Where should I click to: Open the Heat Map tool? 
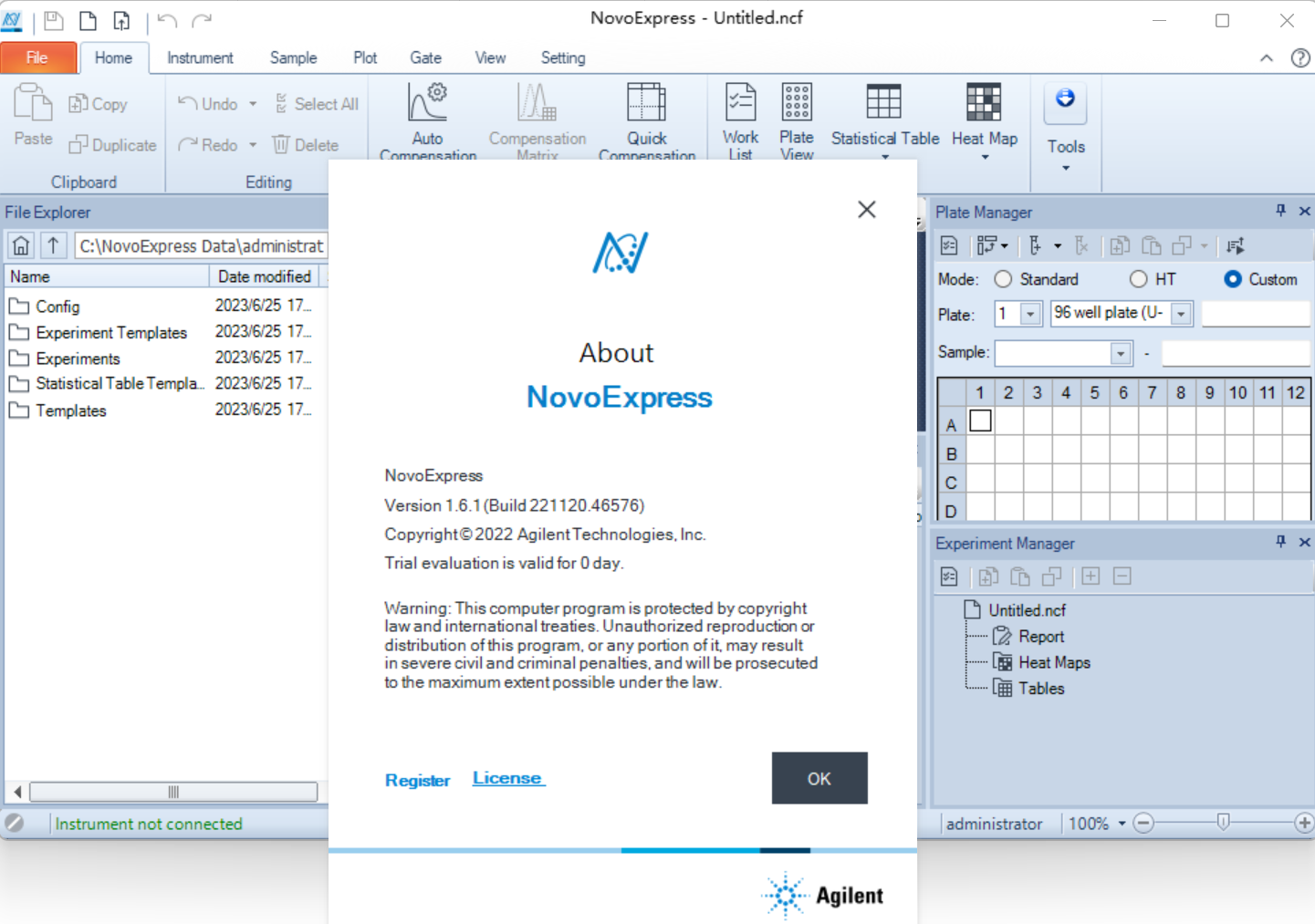click(984, 116)
